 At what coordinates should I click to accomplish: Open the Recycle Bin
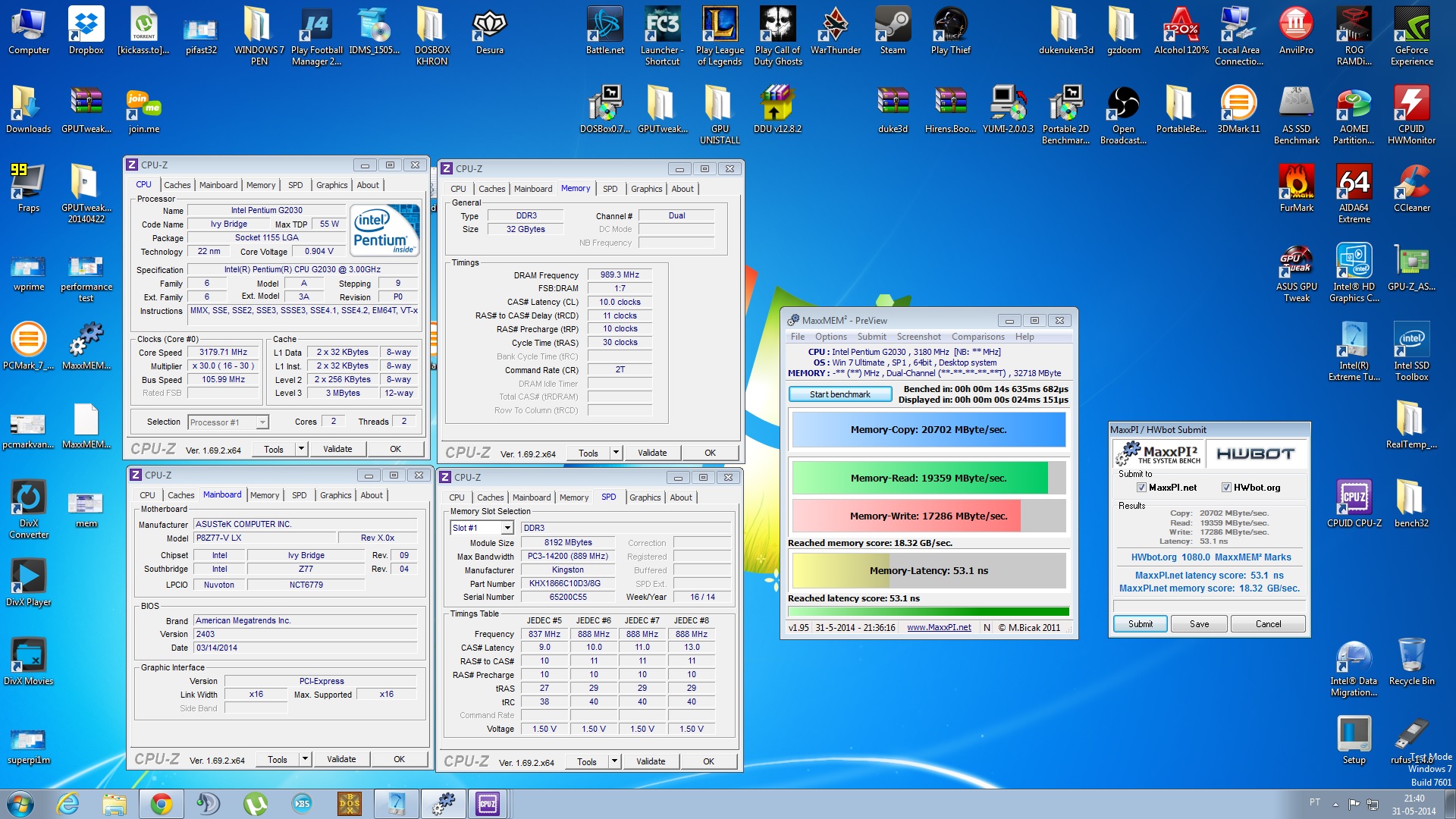click(x=1411, y=662)
